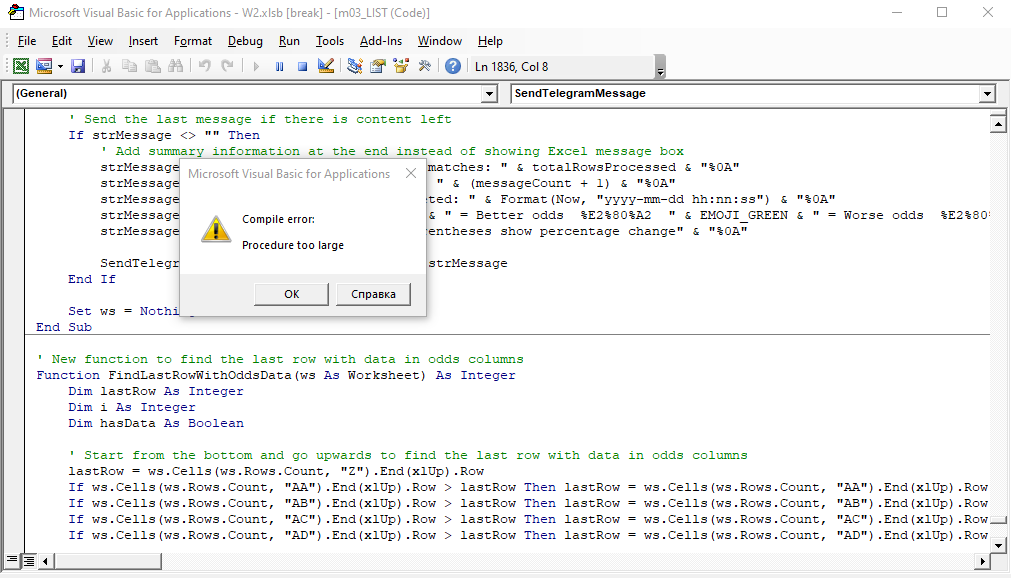Screen dimensions: 1011x578
Task: Open Object Browser icon
Action: 401,66
